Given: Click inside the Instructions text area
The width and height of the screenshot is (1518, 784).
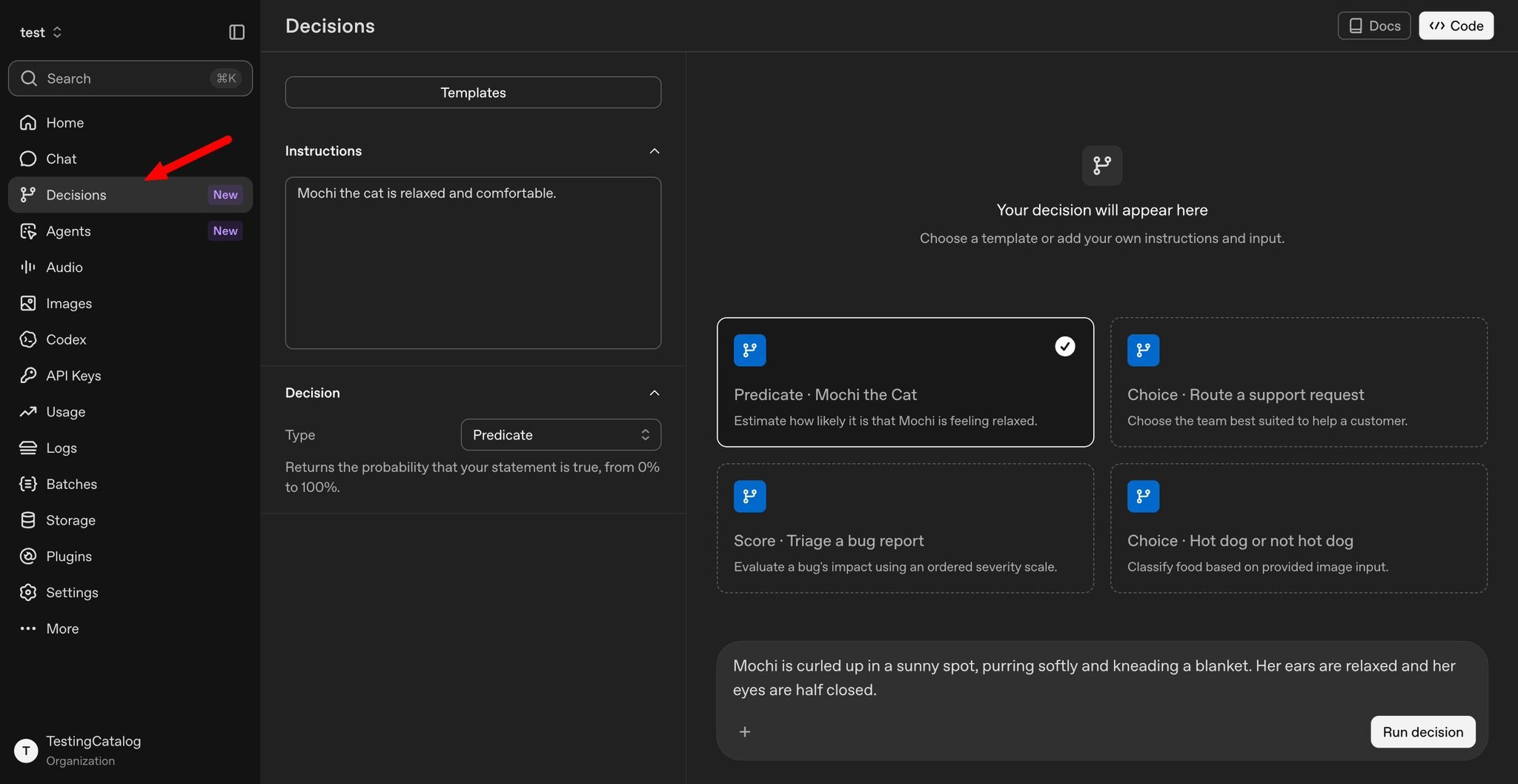Looking at the screenshot, I should pyautogui.click(x=473, y=263).
